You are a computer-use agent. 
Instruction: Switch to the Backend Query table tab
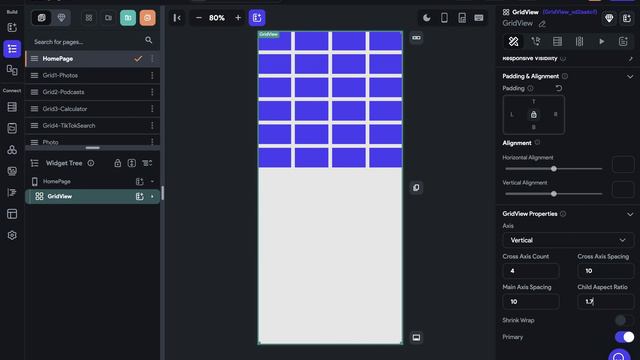(558, 41)
